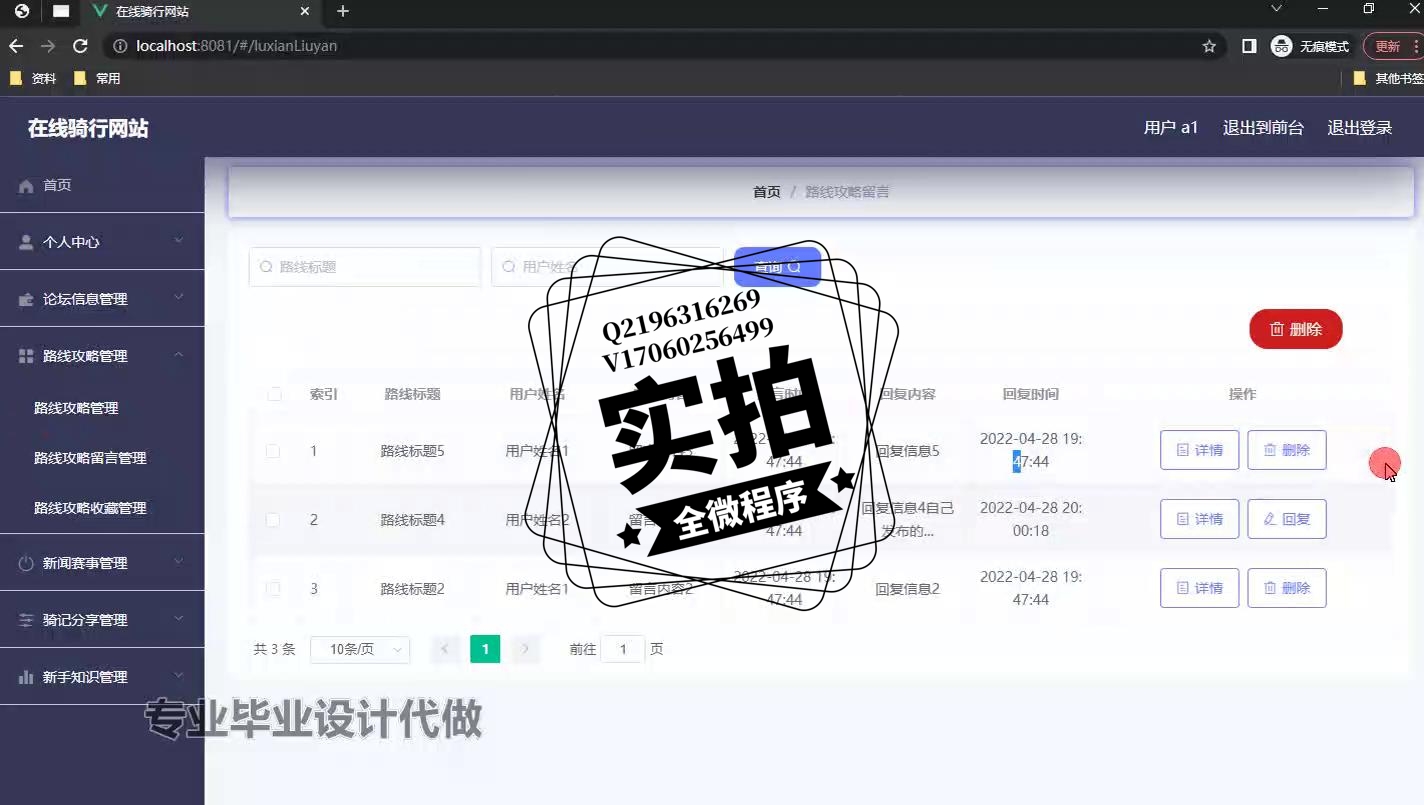Screen dimensions: 1424x805
Task: Open 详情 for 路线标题5 row
Action: pyautogui.click(x=1199, y=450)
